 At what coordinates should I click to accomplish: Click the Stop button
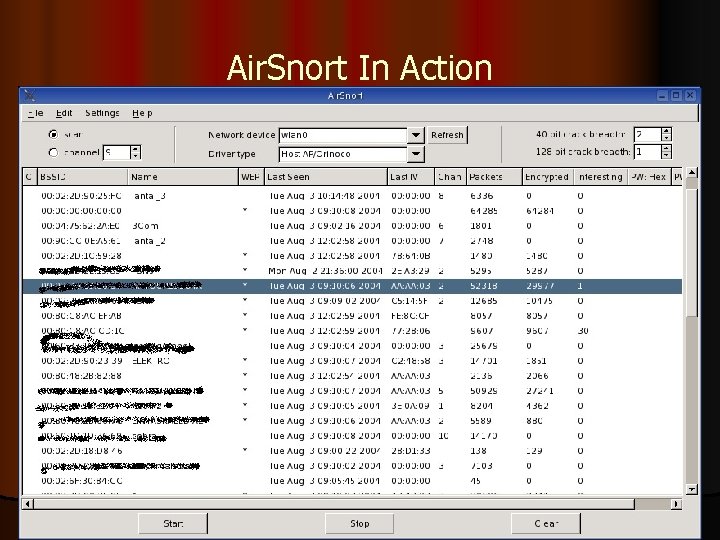[x=359, y=523]
